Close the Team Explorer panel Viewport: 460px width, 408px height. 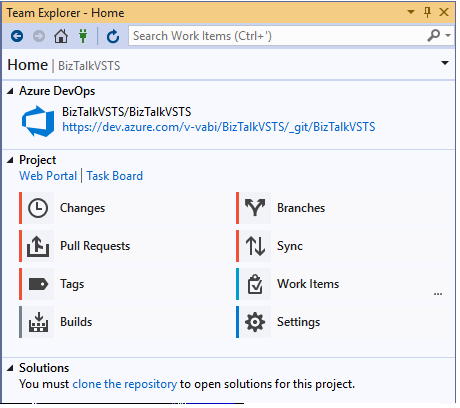tap(444, 12)
